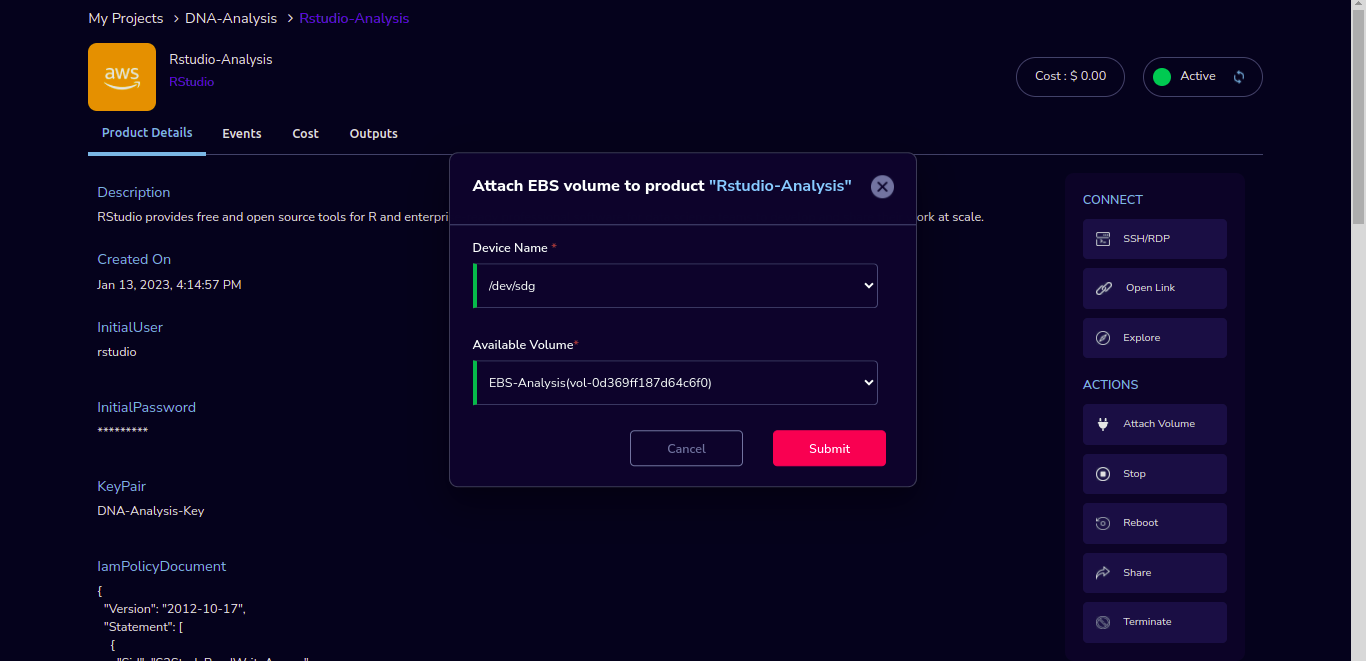Click the masked InitialPassword value

[x=123, y=431]
